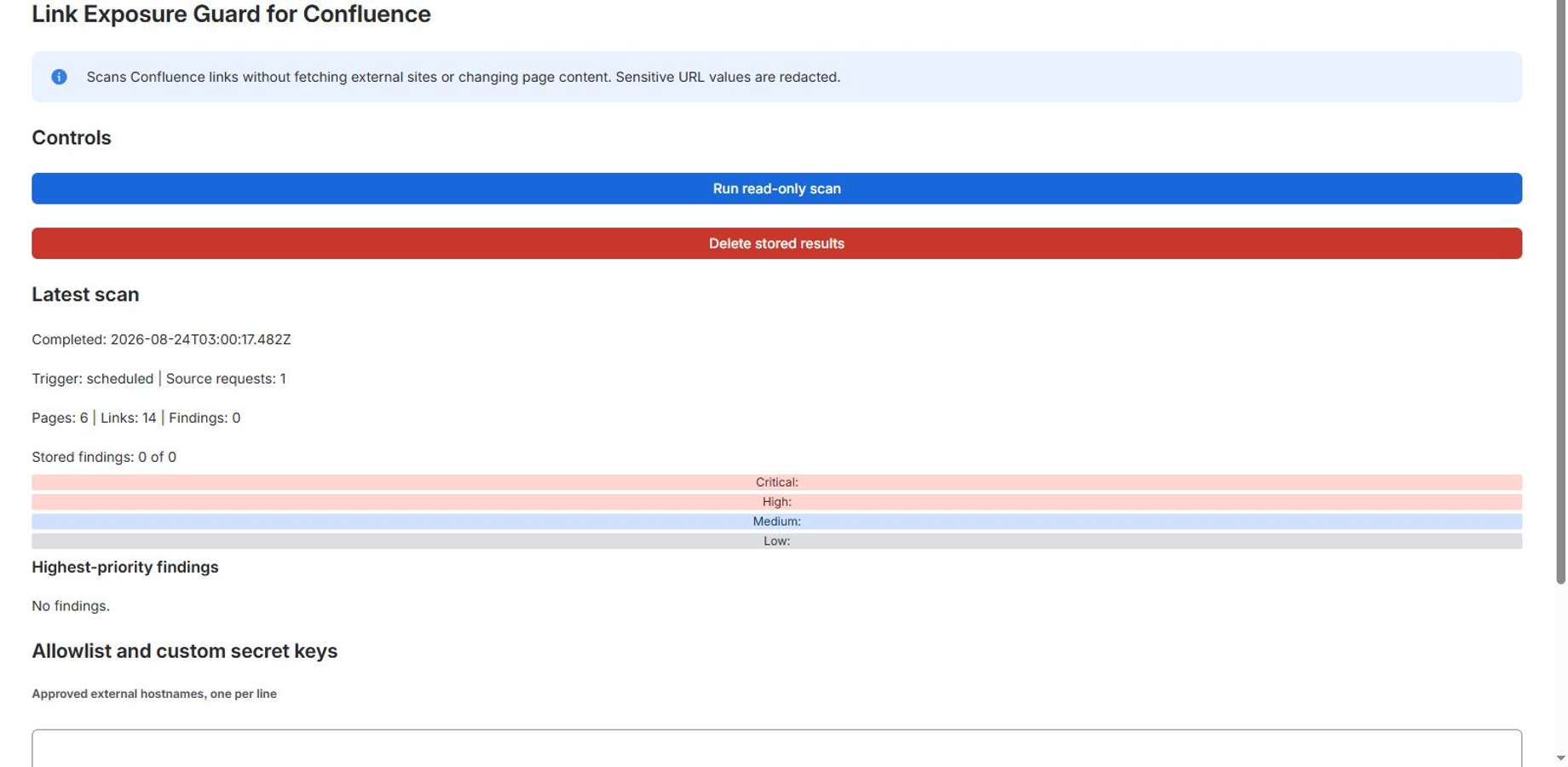Click the 'Completed: 2026-08-24T03:00:17.482Z' line

point(161,339)
